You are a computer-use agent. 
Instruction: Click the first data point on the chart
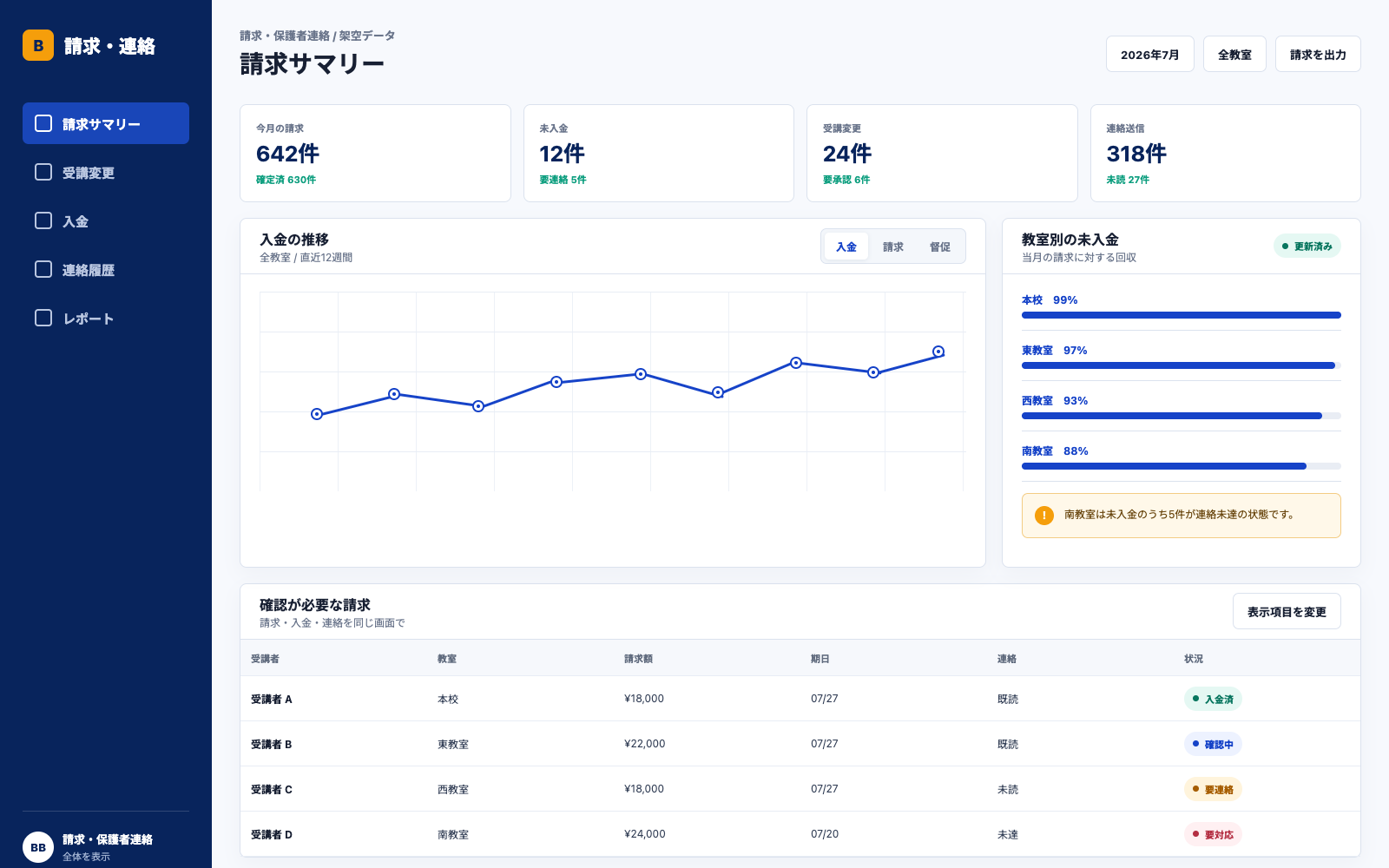tap(317, 414)
